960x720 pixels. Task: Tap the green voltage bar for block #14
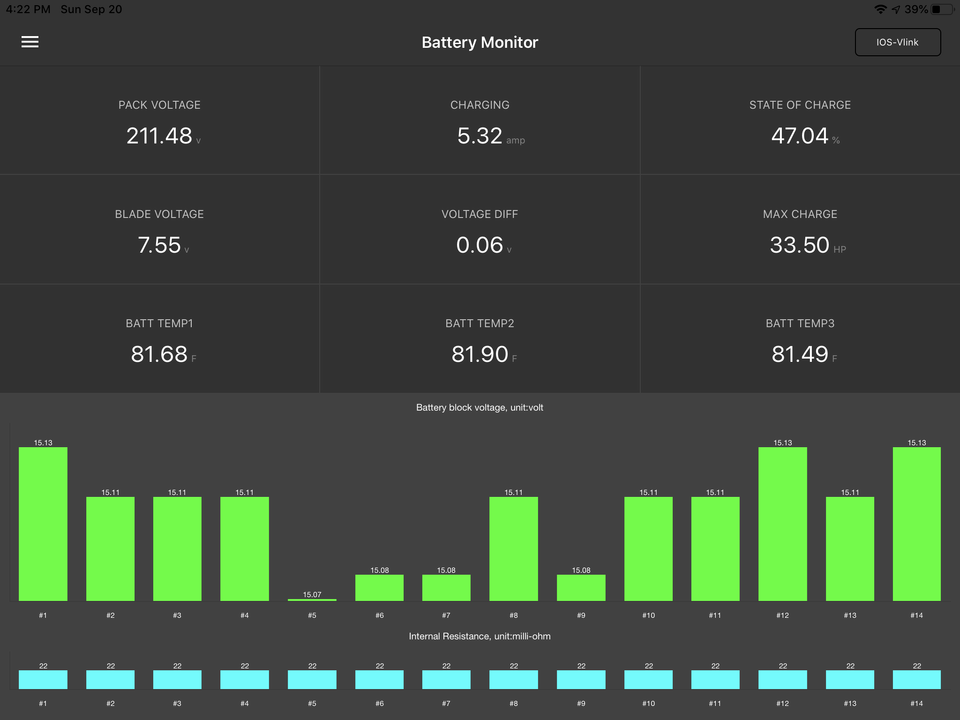pos(916,524)
